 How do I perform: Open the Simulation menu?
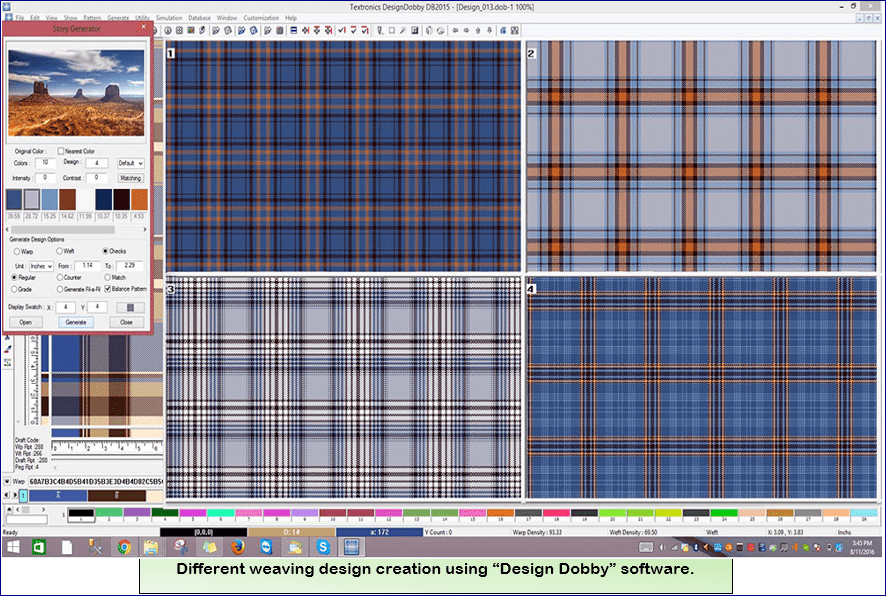tap(169, 18)
